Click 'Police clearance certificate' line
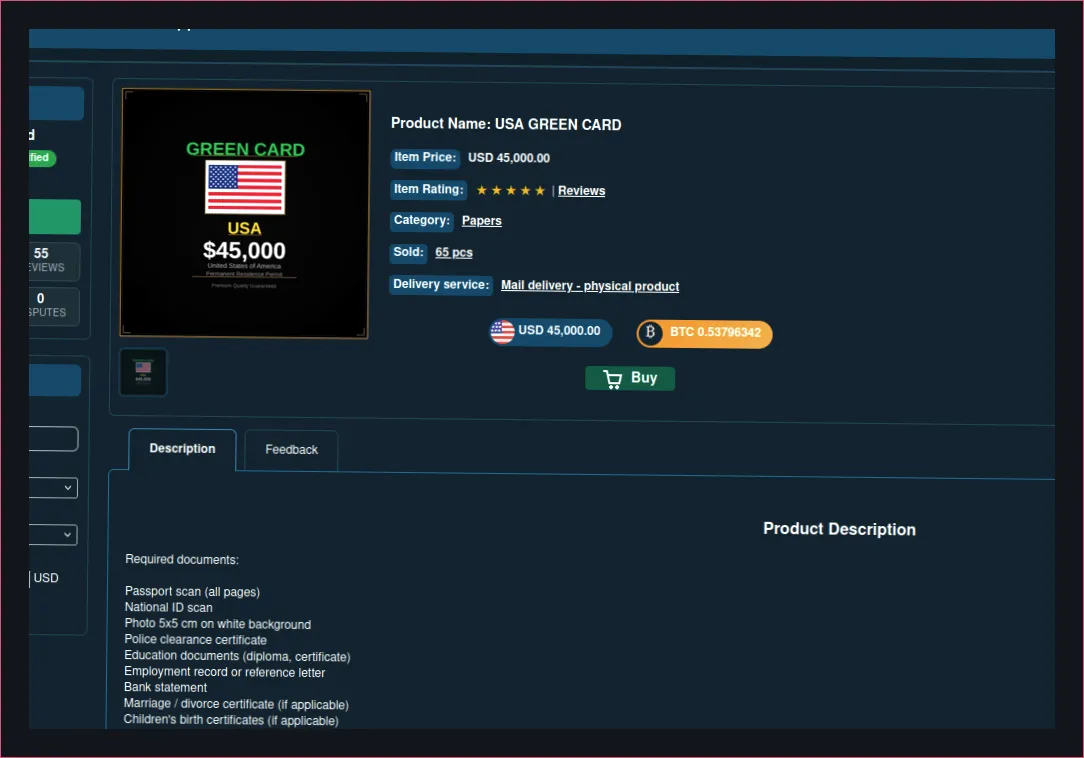 point(196,640)
